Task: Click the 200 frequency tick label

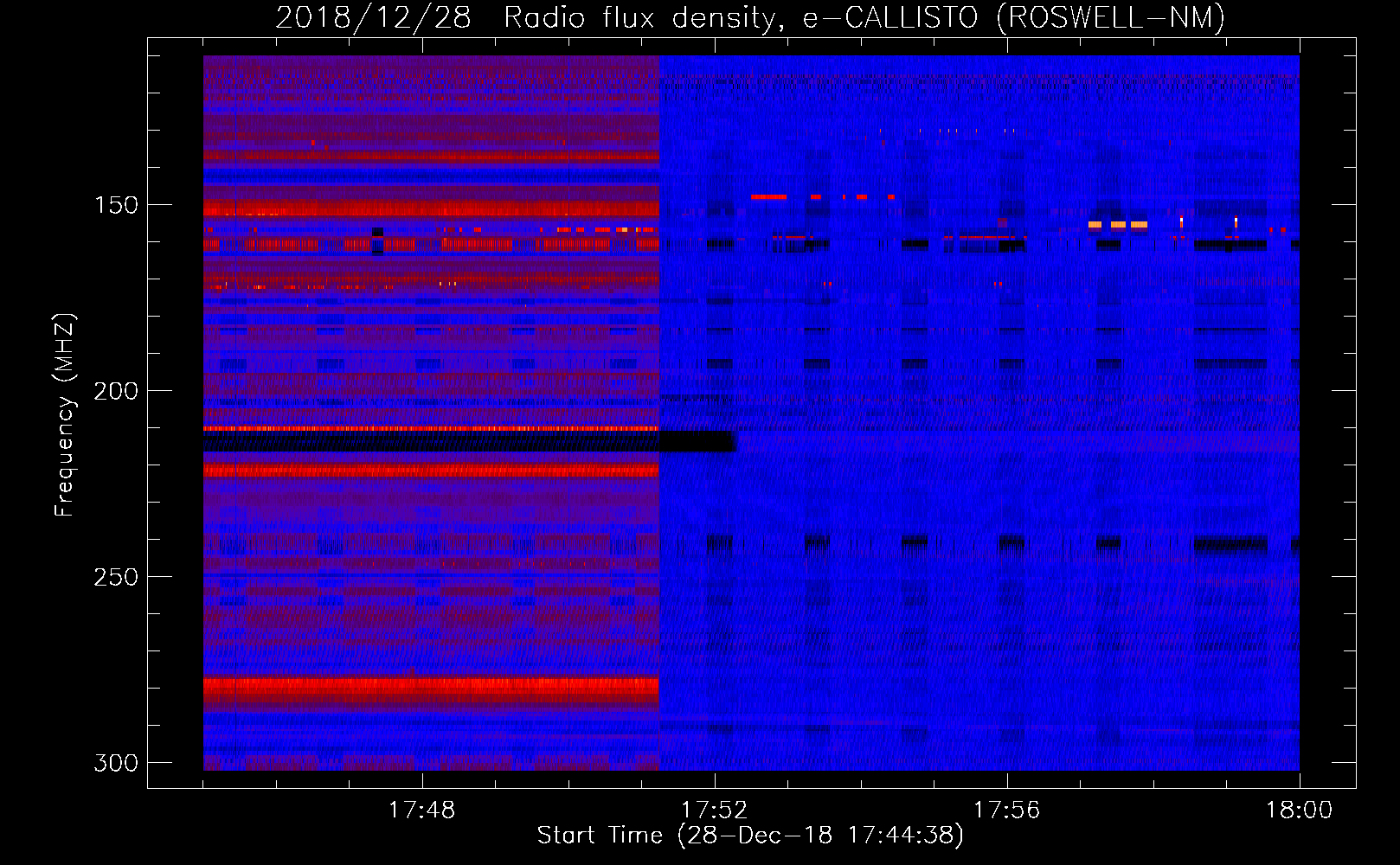Action: 116,391
